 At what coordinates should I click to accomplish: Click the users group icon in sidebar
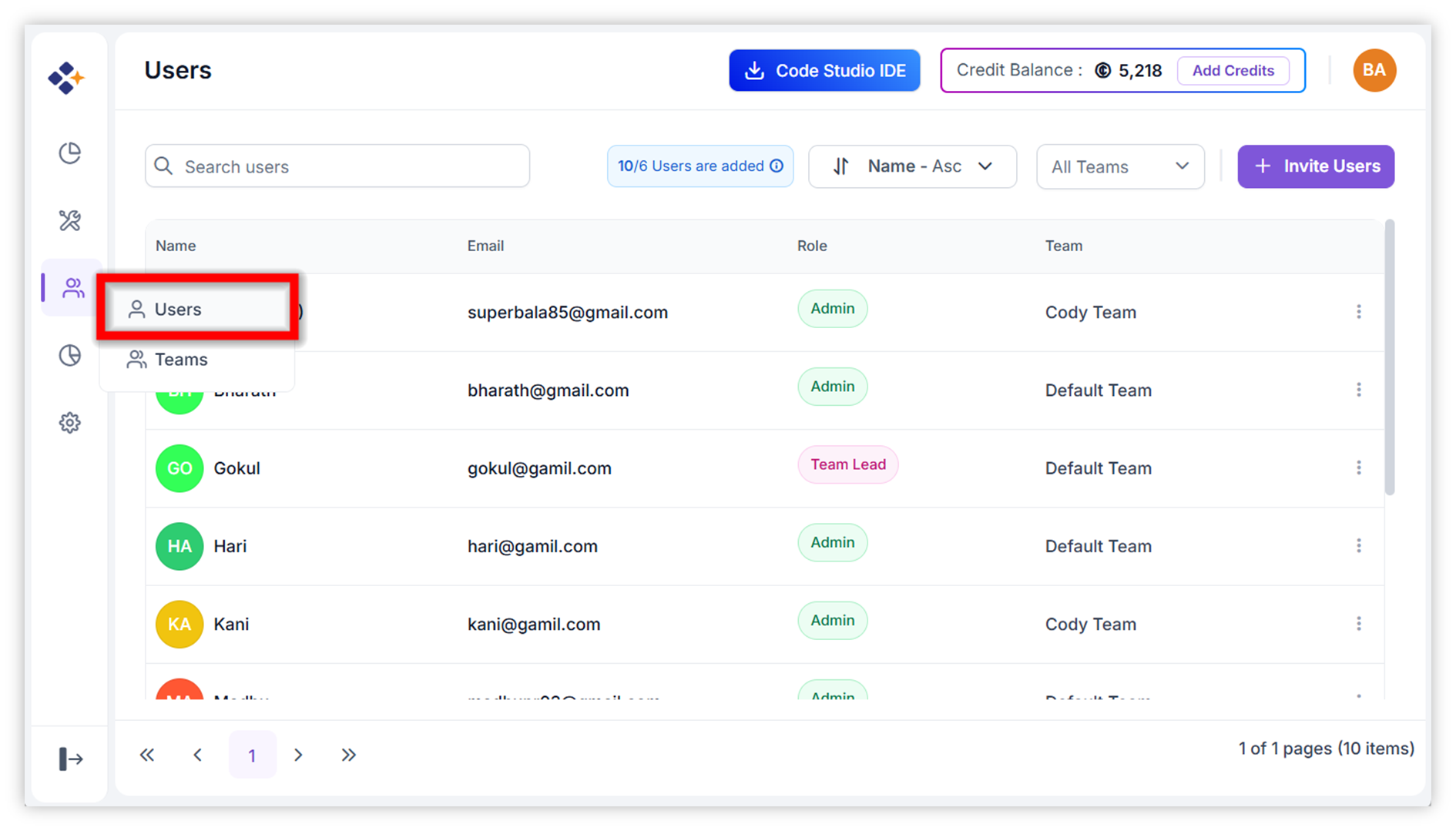pyautogui.click(x=72, y=288)
